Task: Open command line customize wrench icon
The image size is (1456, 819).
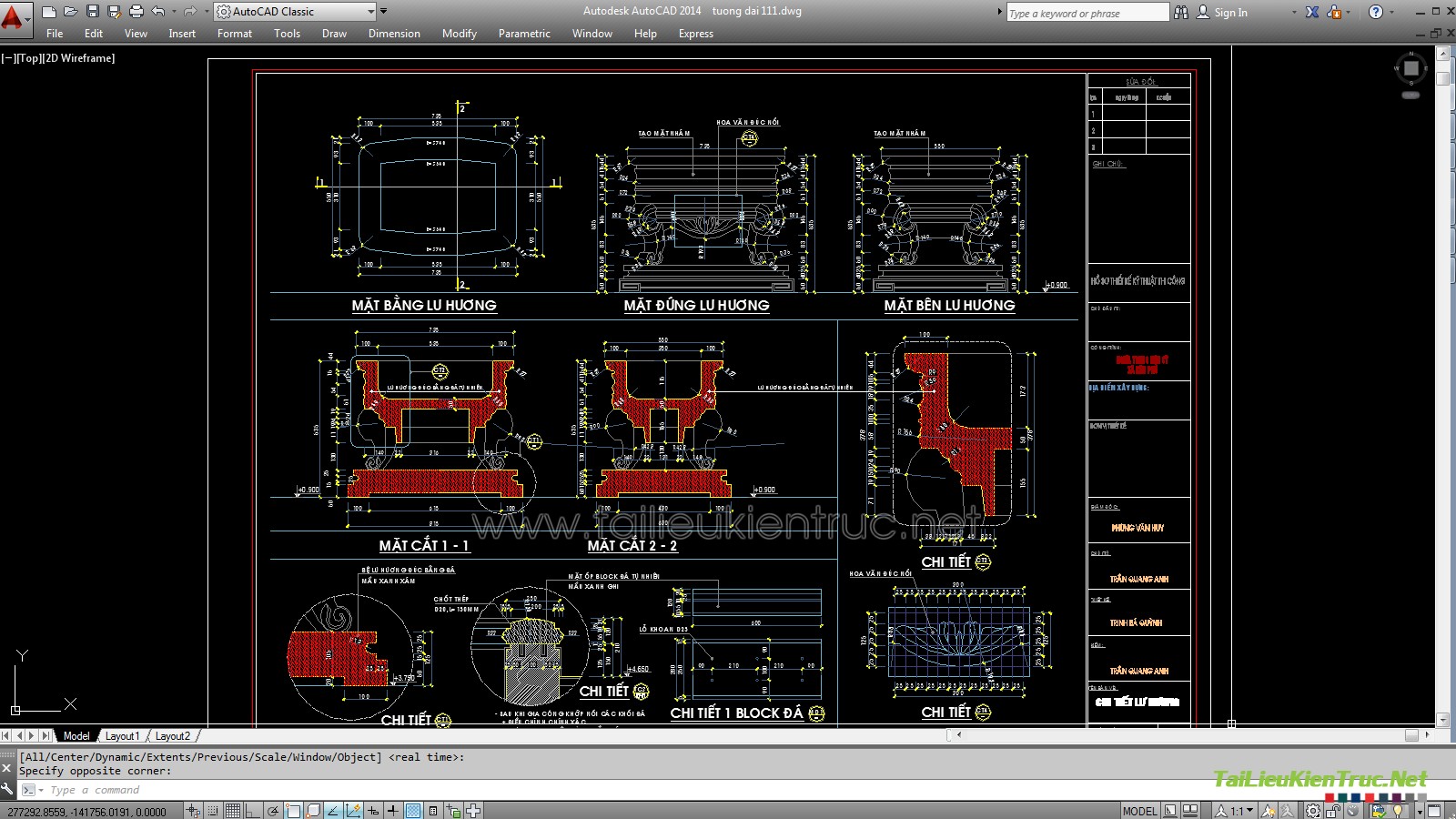Action: (x=7, y=789)
